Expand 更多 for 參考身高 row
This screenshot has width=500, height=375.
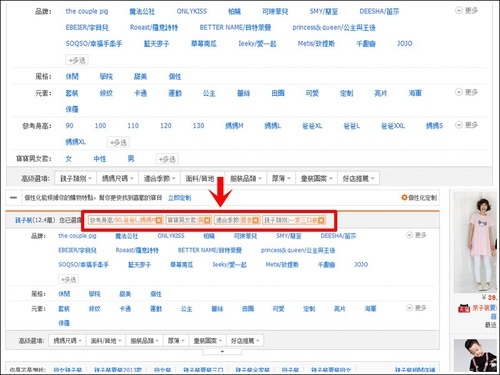coord(467,125)
